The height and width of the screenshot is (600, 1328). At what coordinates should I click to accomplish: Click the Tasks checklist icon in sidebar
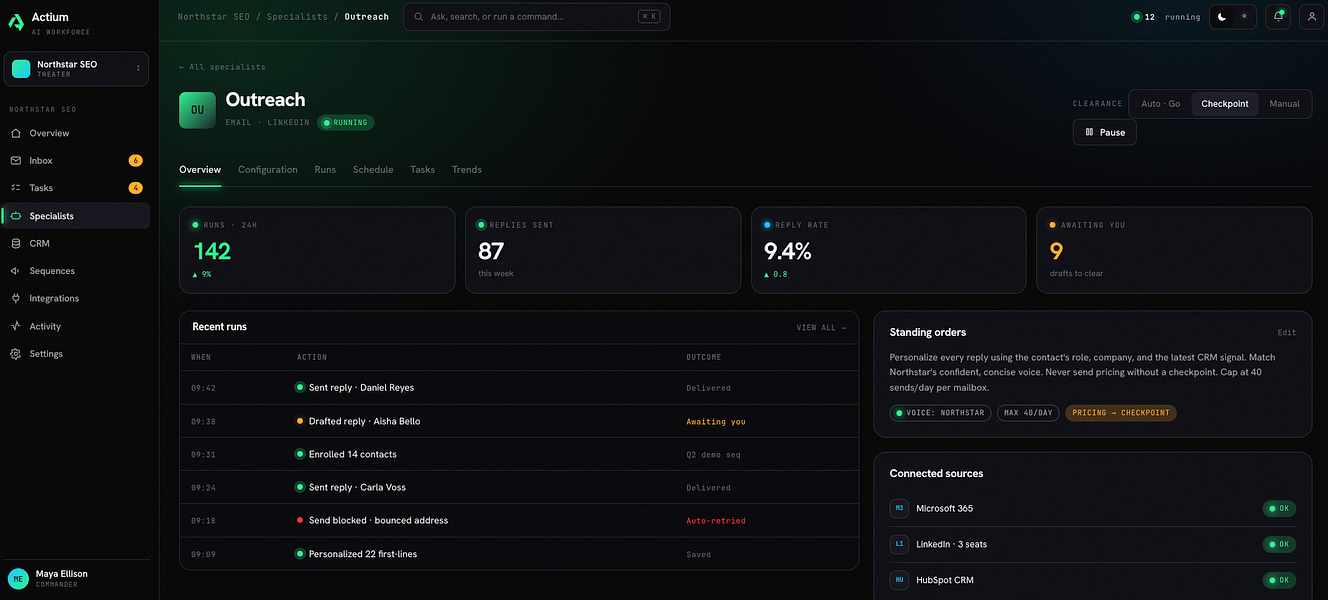coord(16,188)
